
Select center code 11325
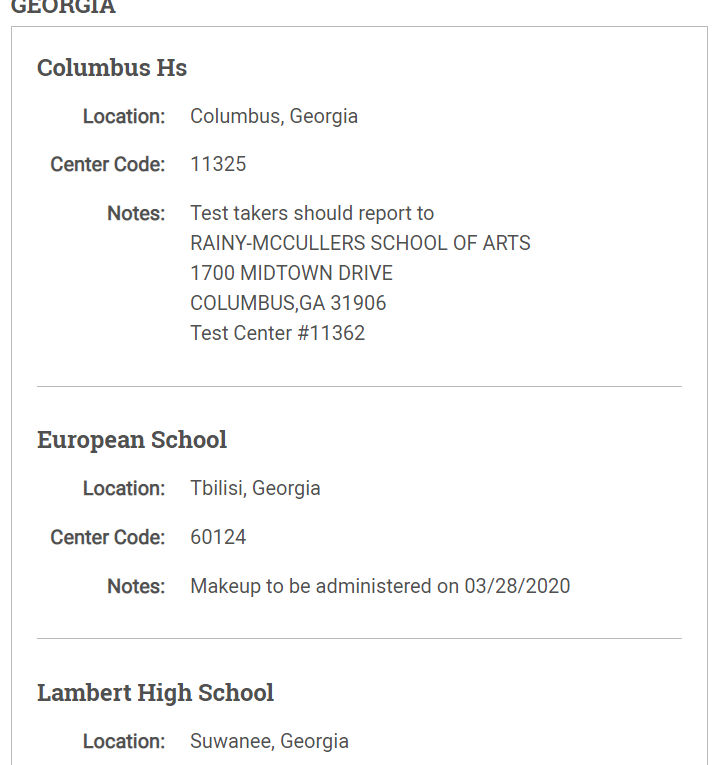tap(218, 164)
